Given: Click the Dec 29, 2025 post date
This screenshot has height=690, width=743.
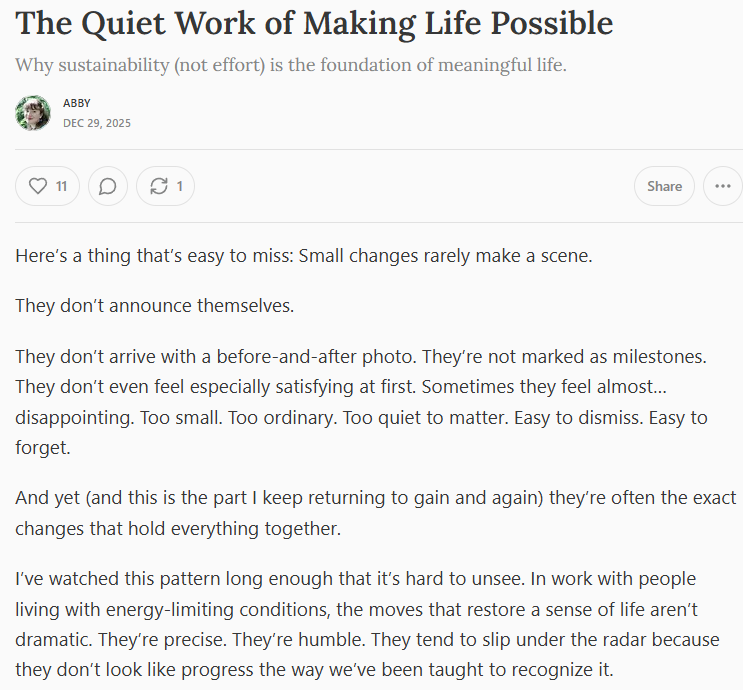Looking at the screenshot, I should click(97, 123).
